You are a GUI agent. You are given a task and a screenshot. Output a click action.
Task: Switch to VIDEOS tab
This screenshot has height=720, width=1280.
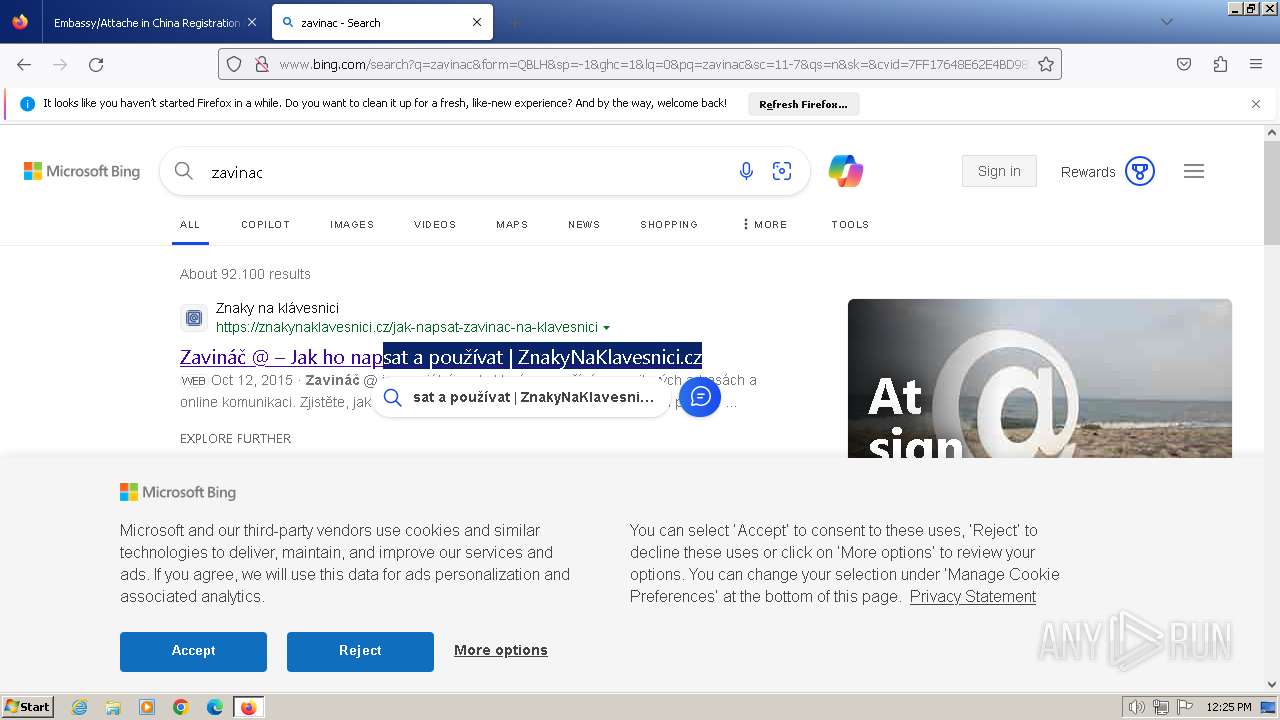pos(435,224)
